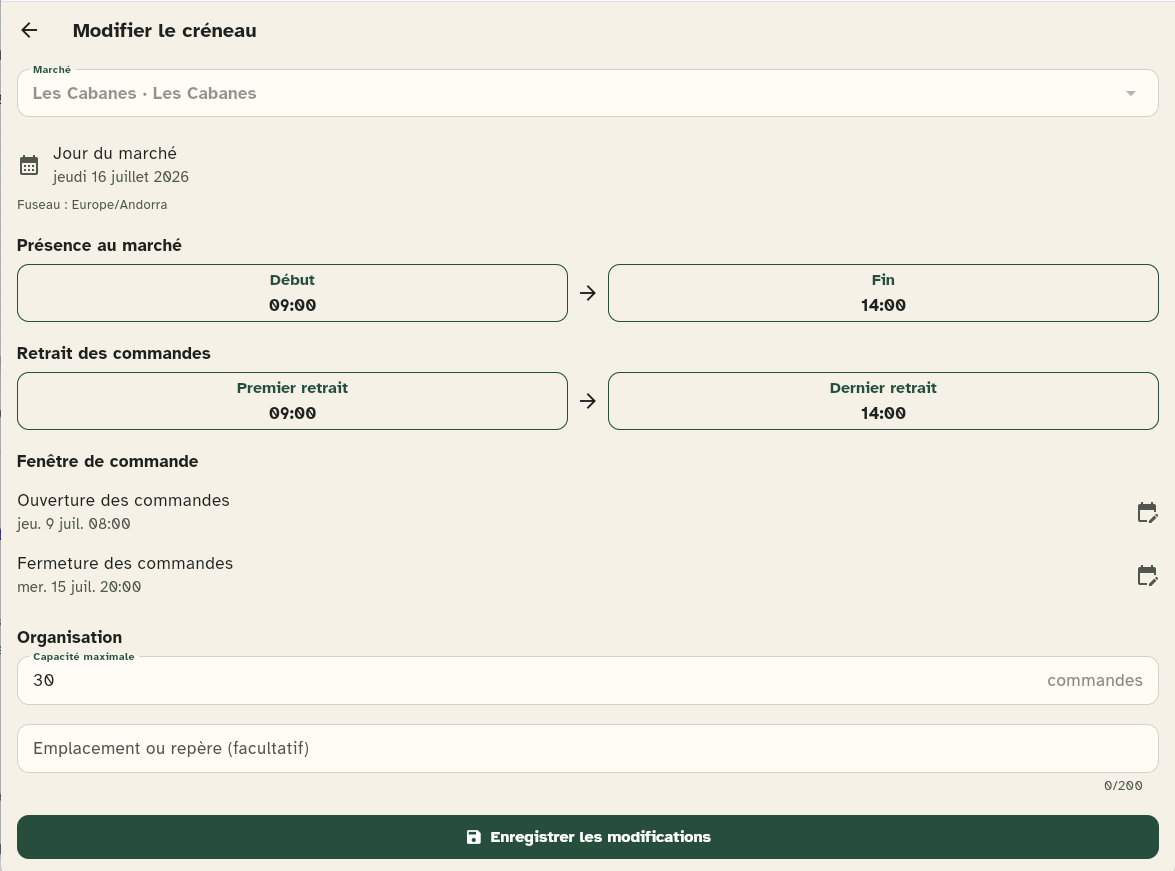Click the save icon in Enregistrer button
Image resolution: width=1175 pixels, height=871 pixels.
pyautogui.click(x=474, y=837)
